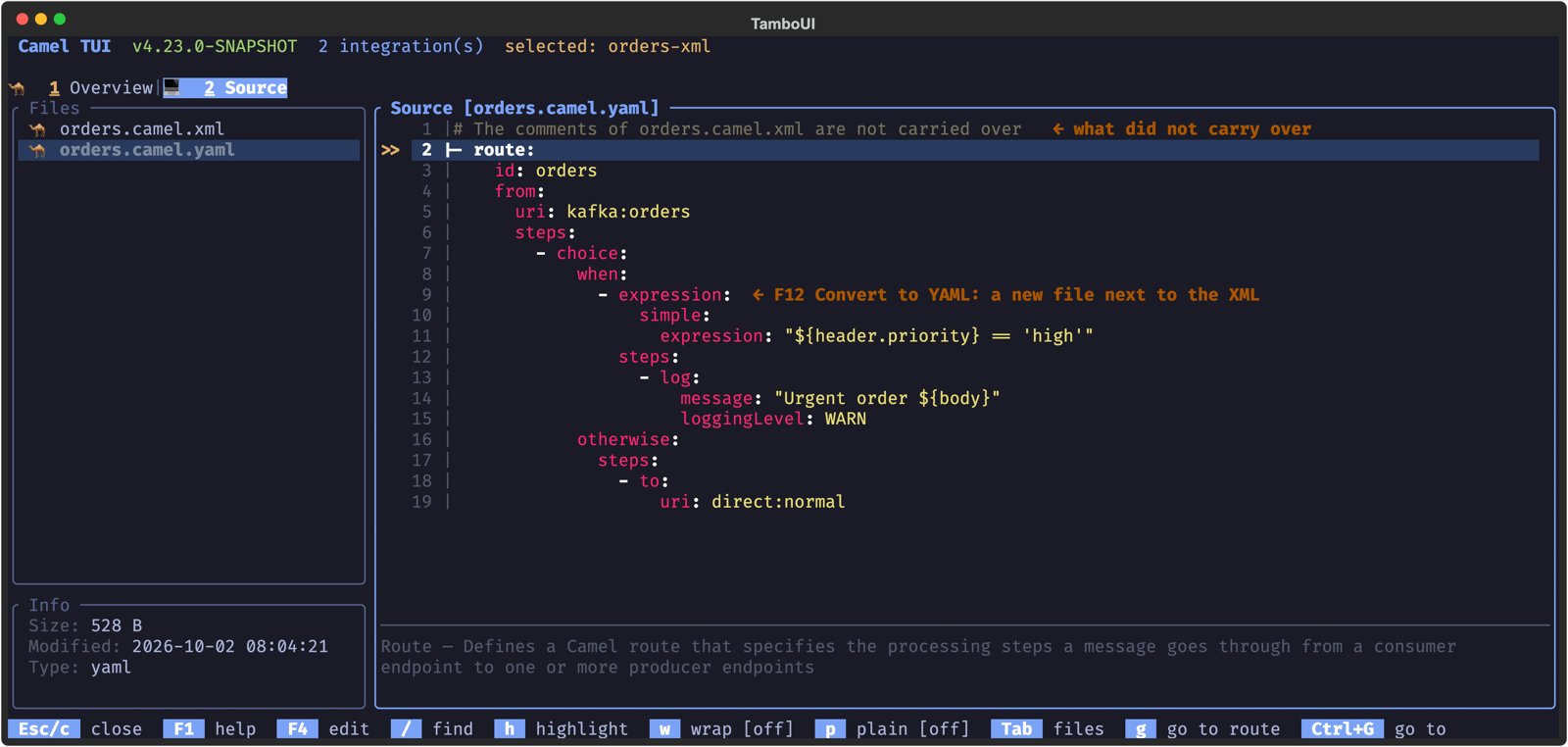This screenshot has height=747, width=1568.
Task: Click the Tab files key hint
Action: pyautogui.click(x=1048, y=728)
